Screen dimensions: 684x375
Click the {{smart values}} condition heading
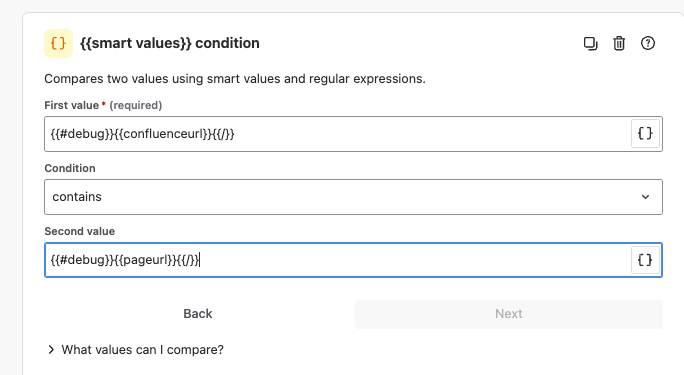pos(170,43)
